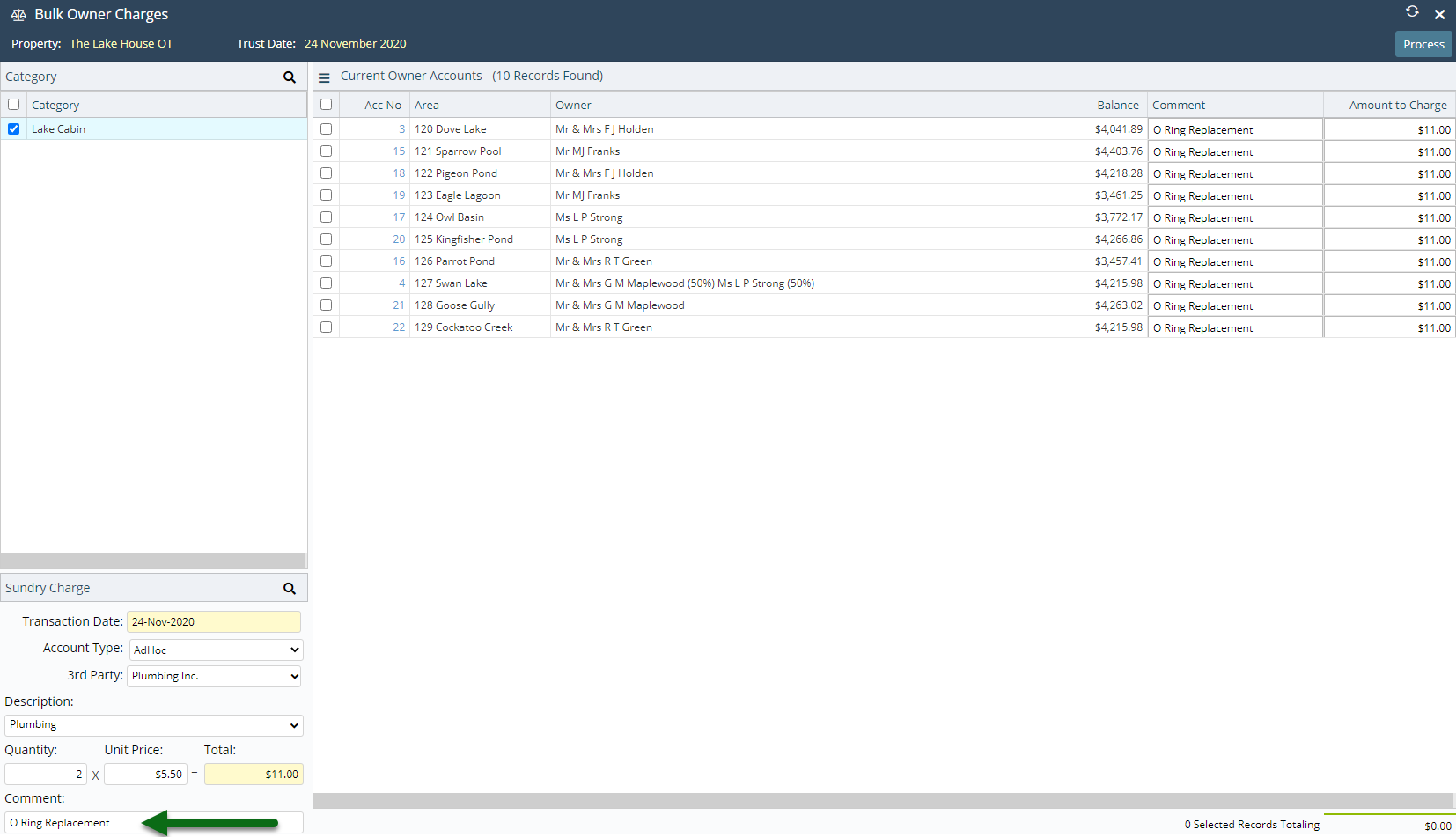This screenshot has width=1456, height=837.
Task: Sort by Area column header
Action: pos(427,105)
